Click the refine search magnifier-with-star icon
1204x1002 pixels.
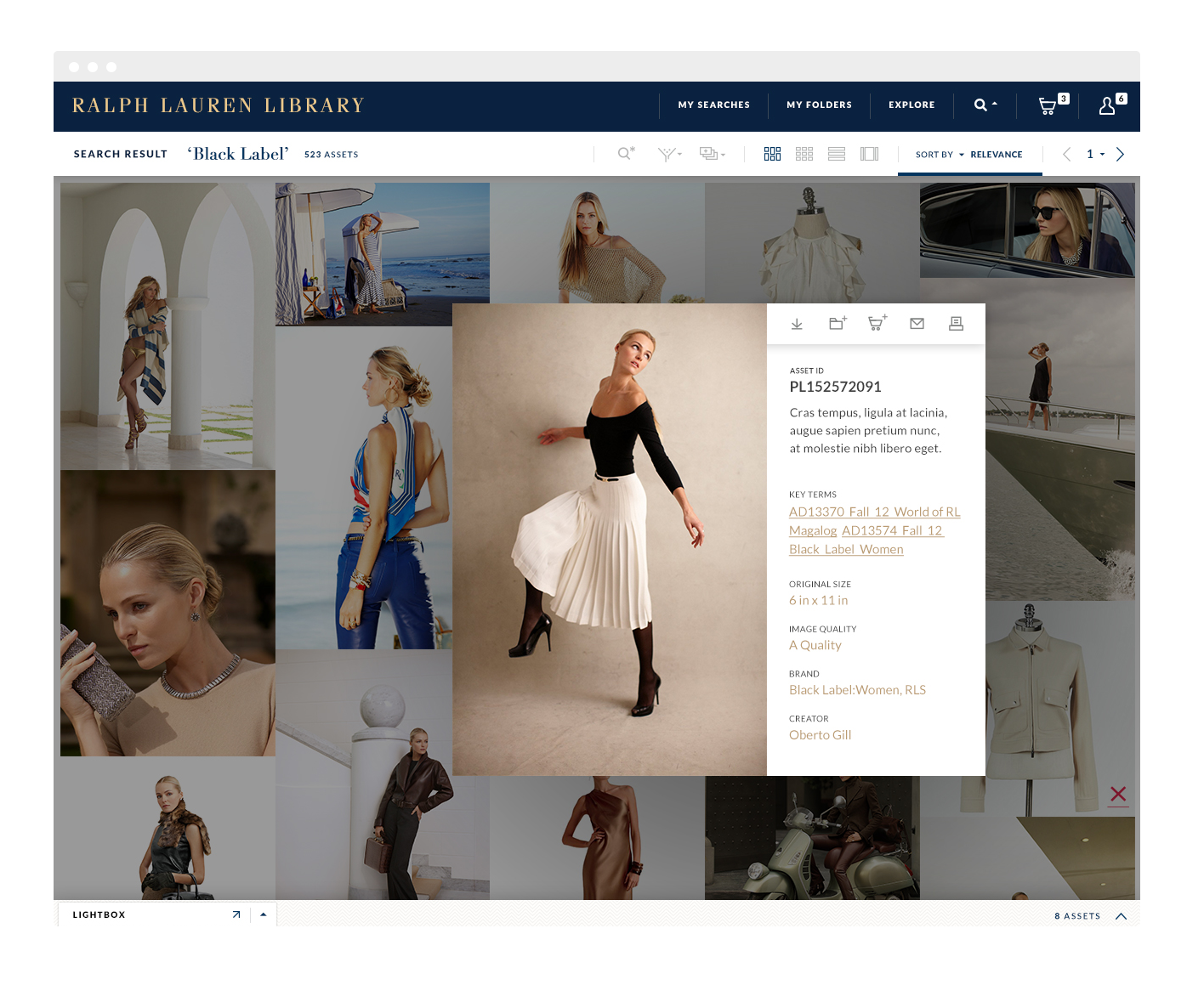[627, 154]
